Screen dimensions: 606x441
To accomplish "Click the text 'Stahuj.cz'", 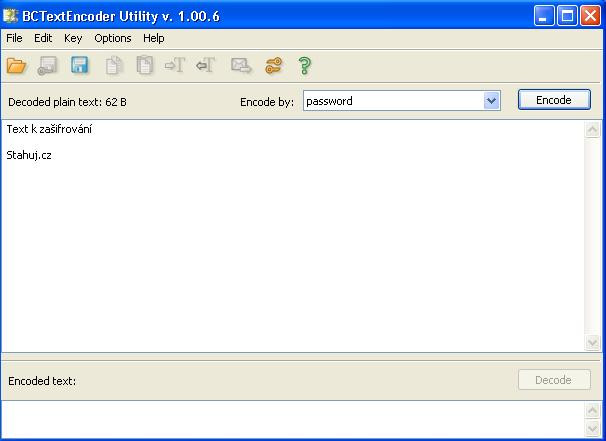I will pyautogui.click(x=29, y=155).
